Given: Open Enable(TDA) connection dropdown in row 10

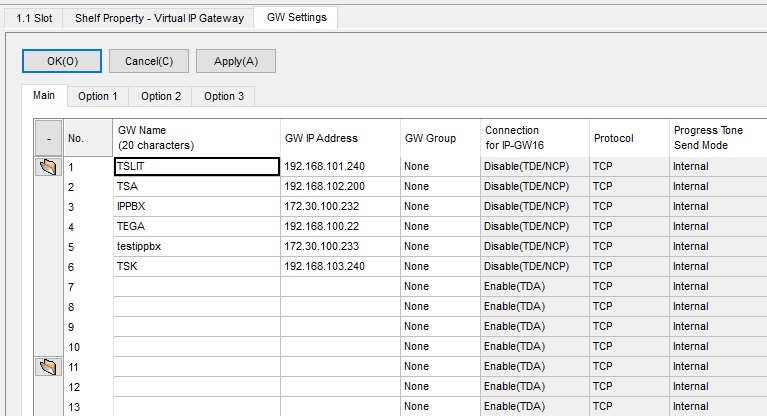Looking at the screenshot, I should 535,347.
